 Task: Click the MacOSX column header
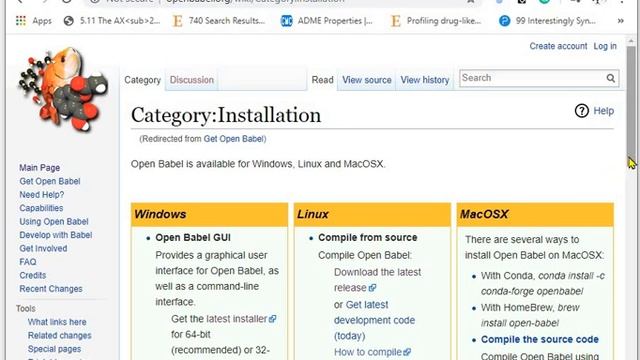pos(535,214)
